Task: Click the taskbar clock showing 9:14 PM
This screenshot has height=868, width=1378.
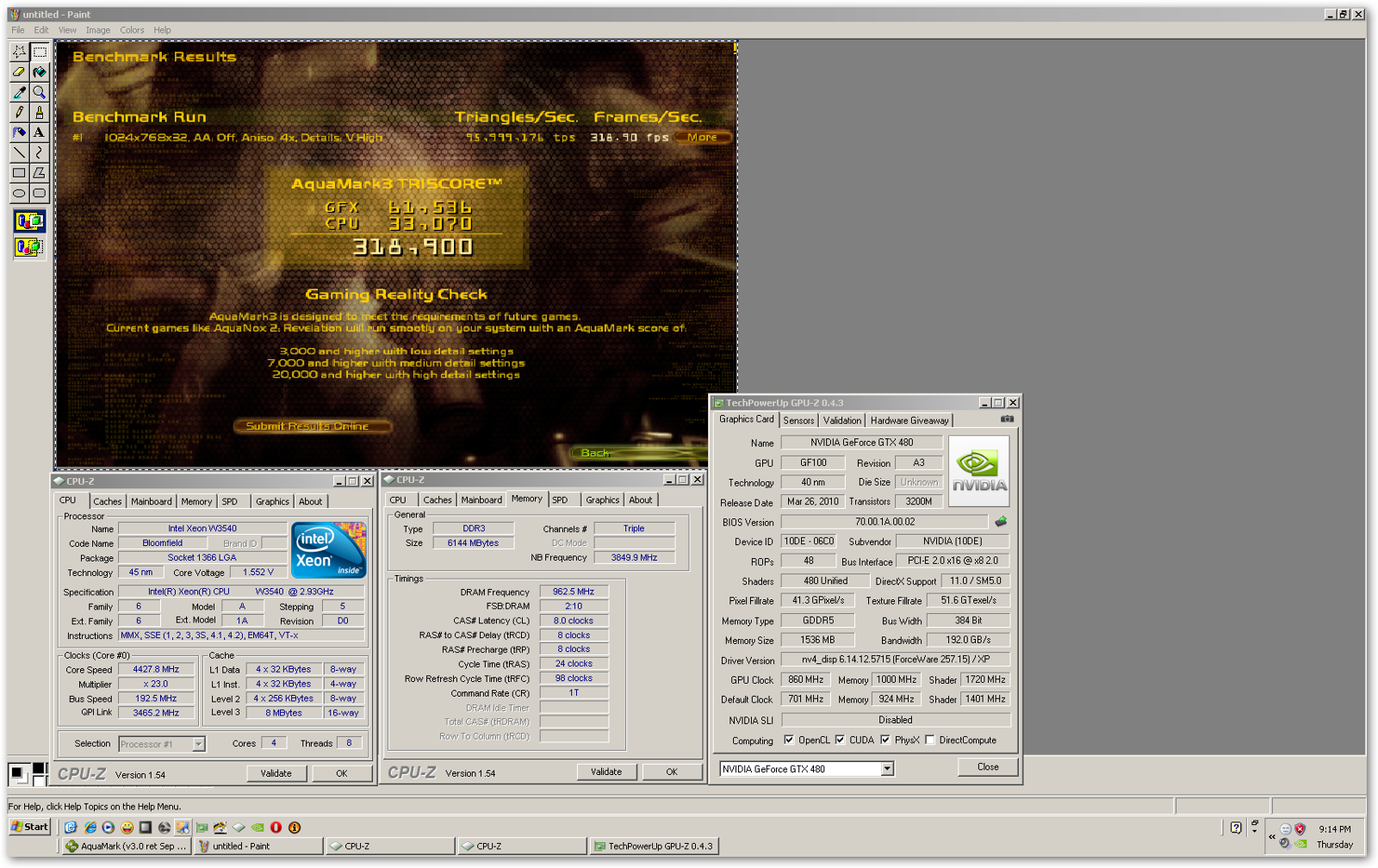Action: click(1335, 829)
